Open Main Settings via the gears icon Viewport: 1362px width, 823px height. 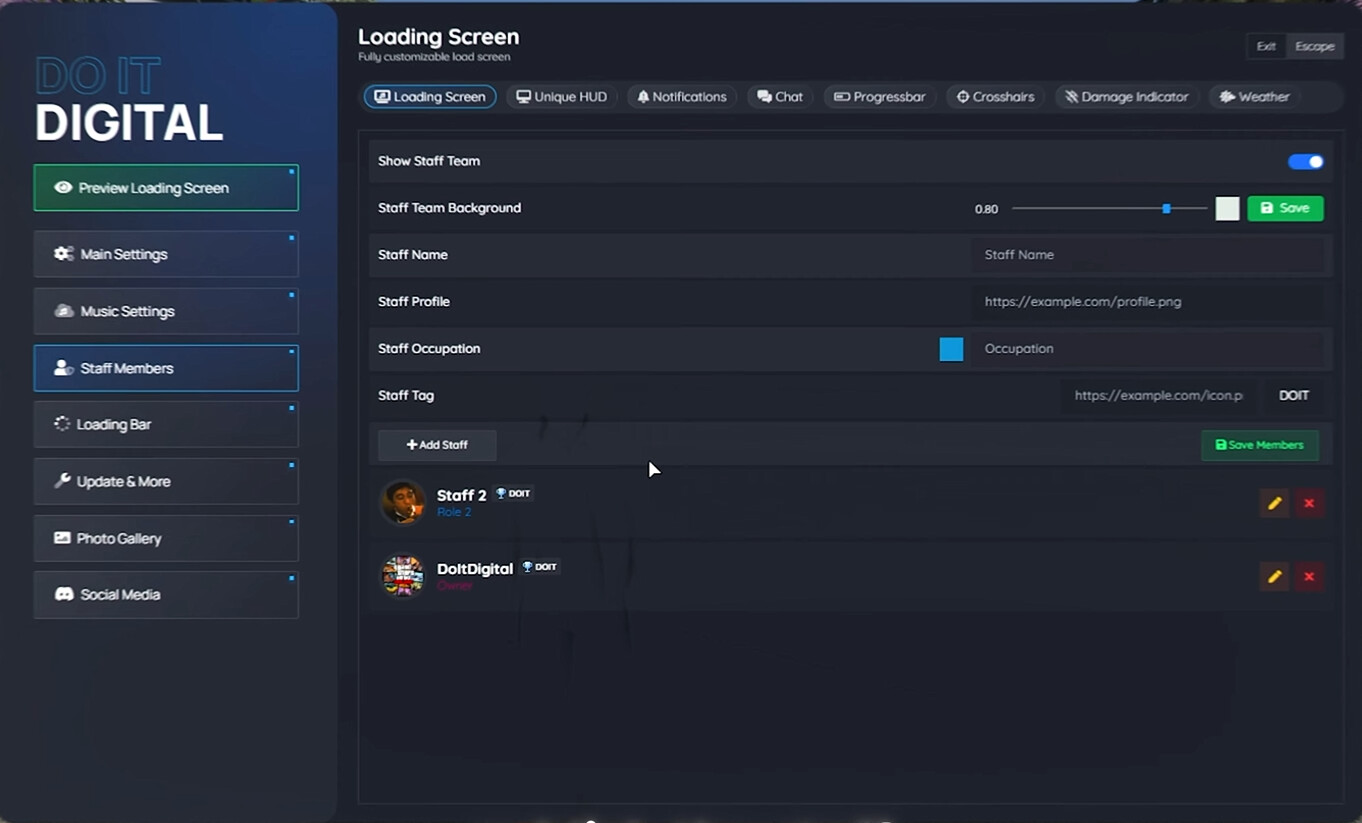pyautogui.click(x=64, y=254)
